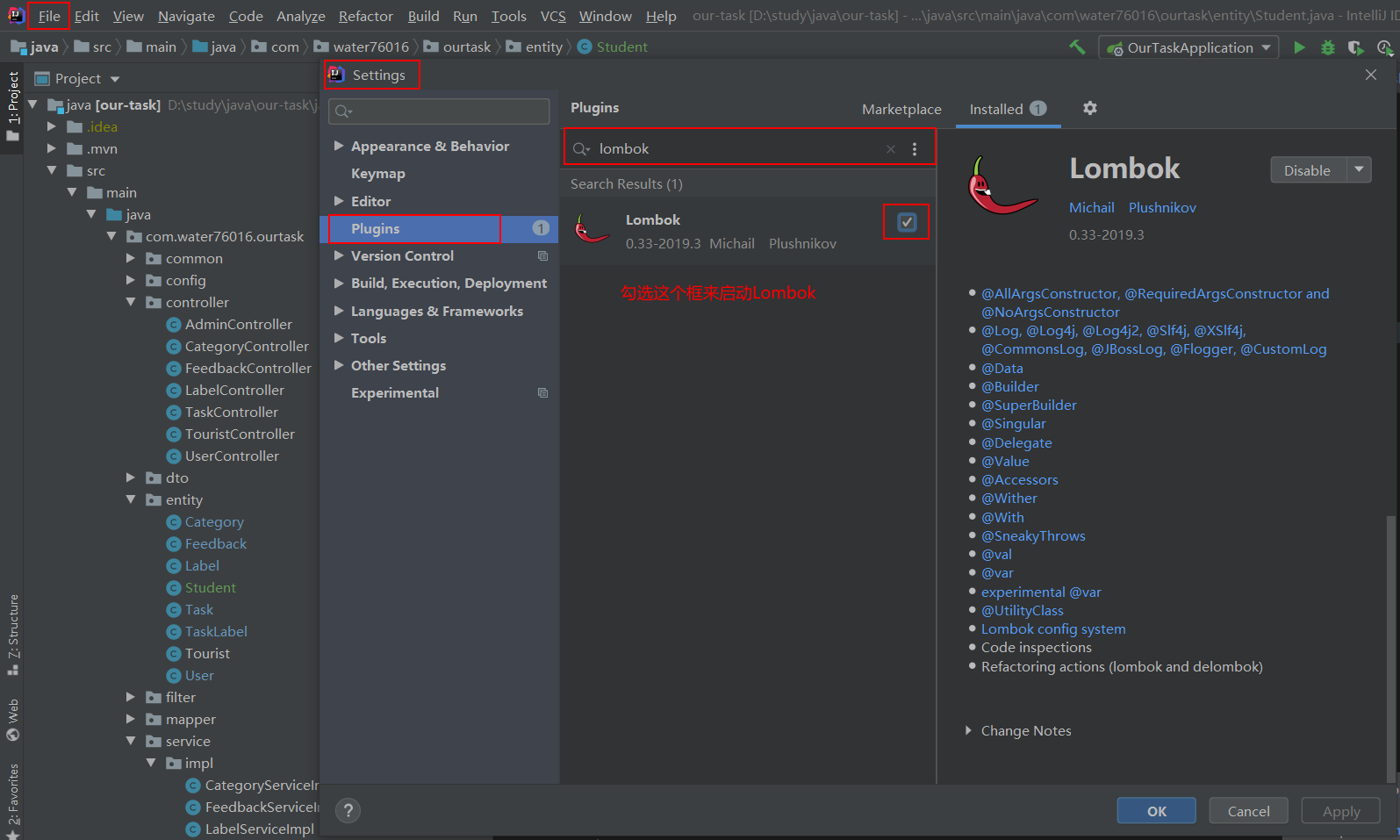Open the OurTaskApplication run configuration dropdown

(x=1188, y=47)
